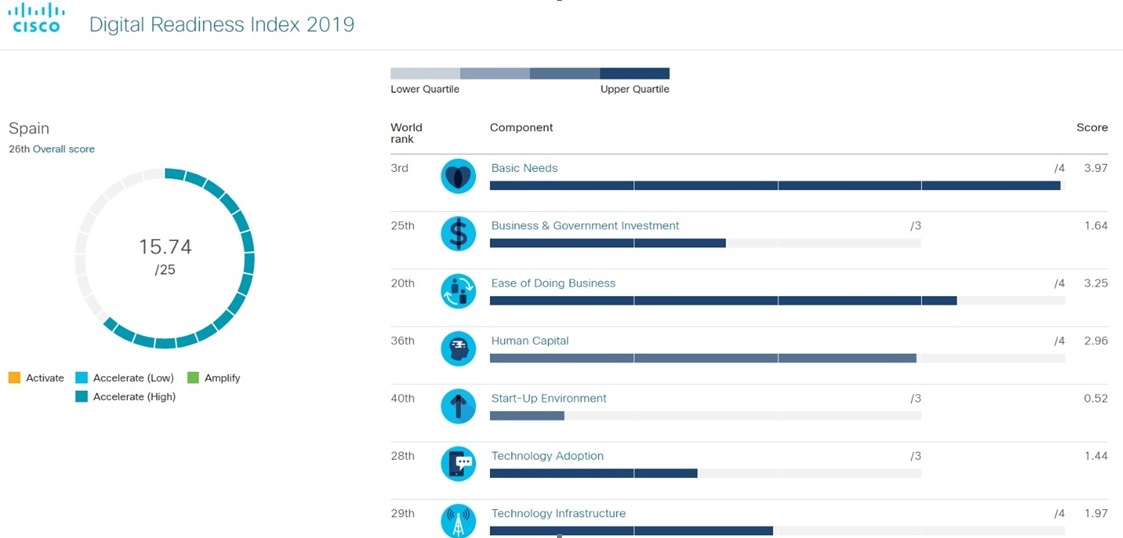Click the Upper Quartile scale segment
The width and height of the screenshot is (1123, 538).
tap(635, 73)
